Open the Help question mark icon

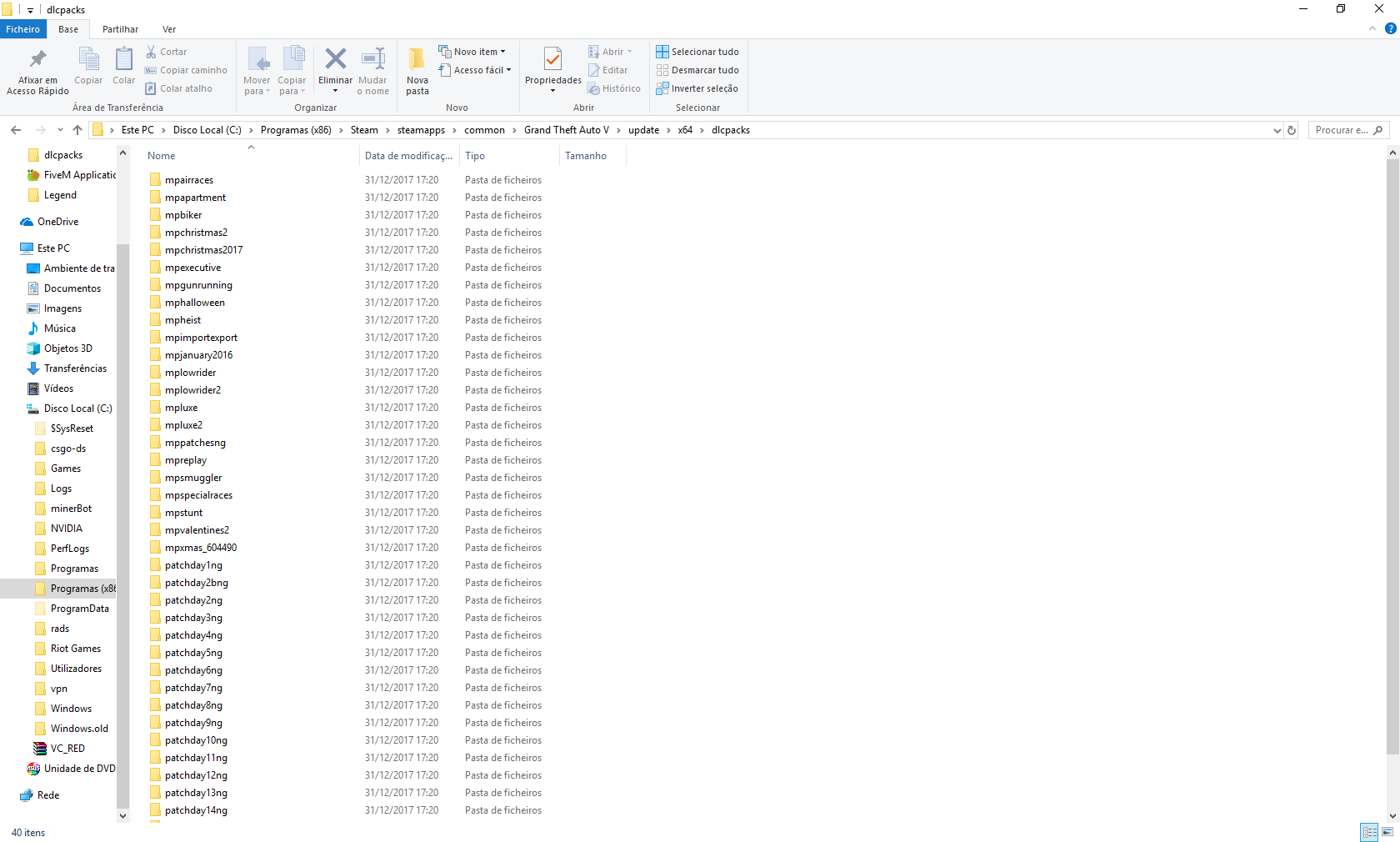[1390, 28]
